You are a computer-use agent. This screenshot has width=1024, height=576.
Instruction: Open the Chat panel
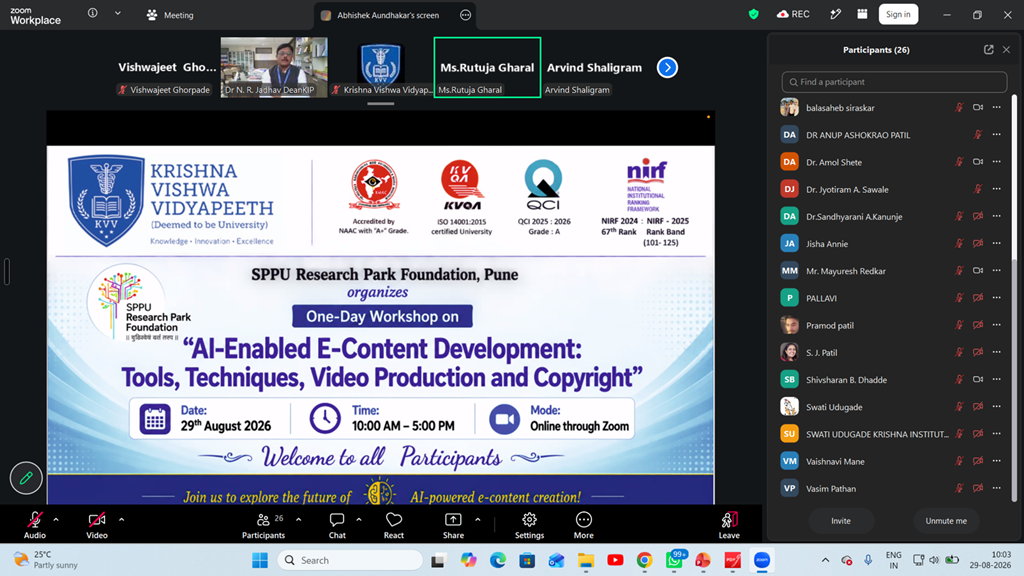tap(337, 525)
